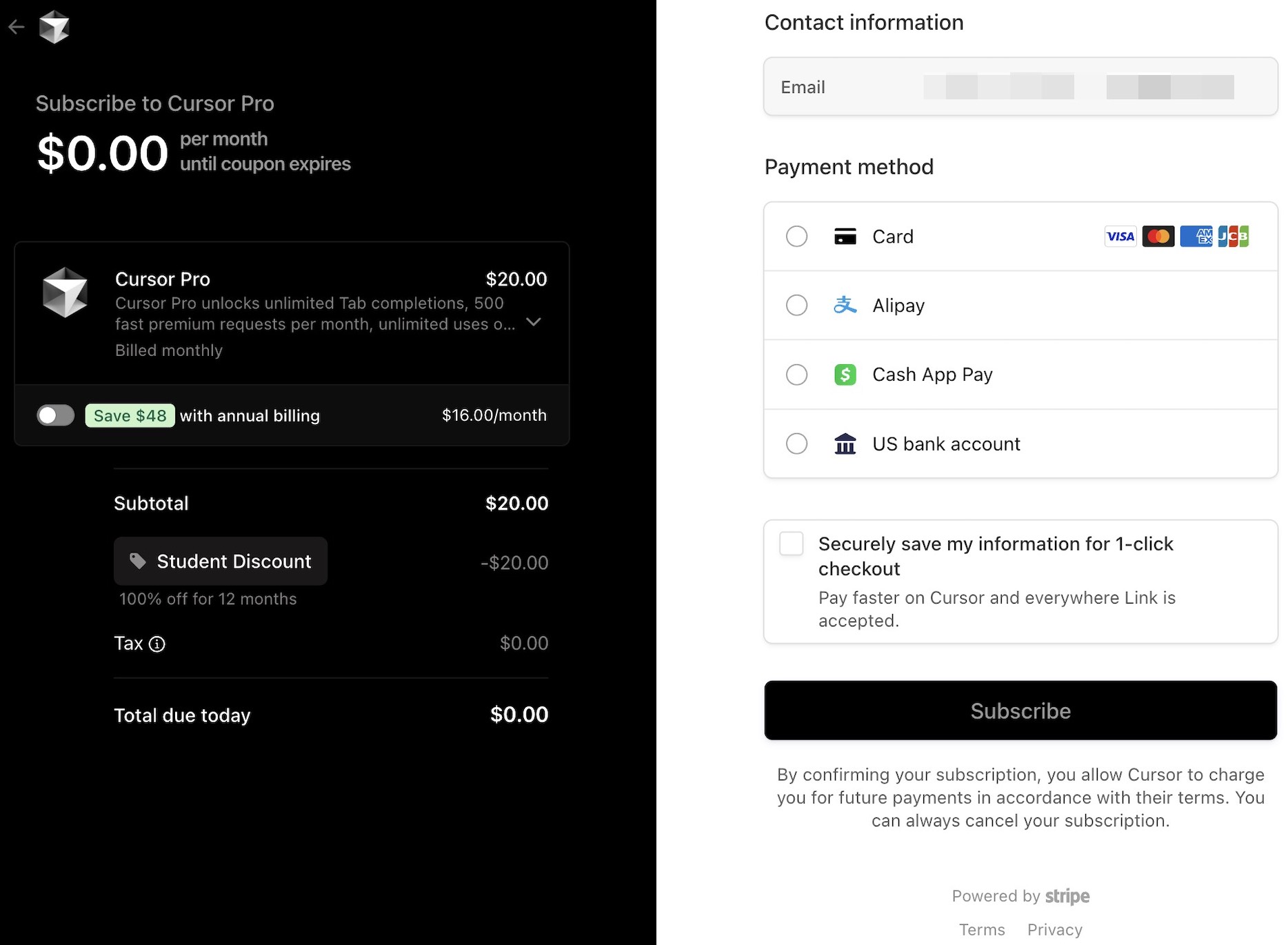This screenshot has height=945, width=1288.
Task: Check the save information for 1-click checkout box
Action: click(x=791, y=544)
